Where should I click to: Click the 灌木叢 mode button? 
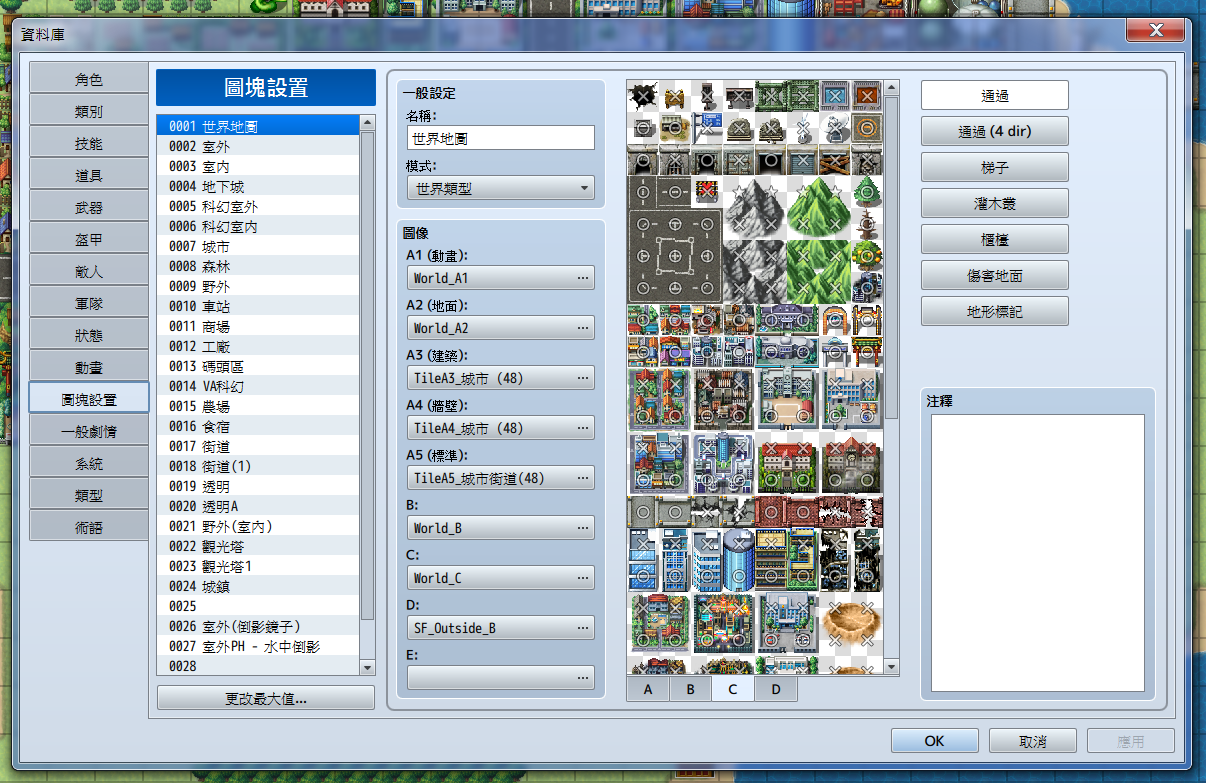click(995, 203)
